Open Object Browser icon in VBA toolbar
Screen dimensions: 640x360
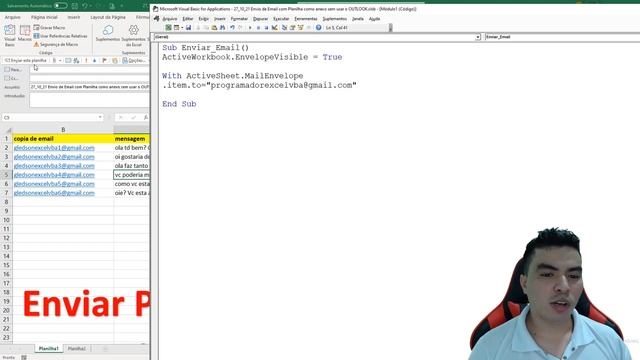(x=301, y=28)
